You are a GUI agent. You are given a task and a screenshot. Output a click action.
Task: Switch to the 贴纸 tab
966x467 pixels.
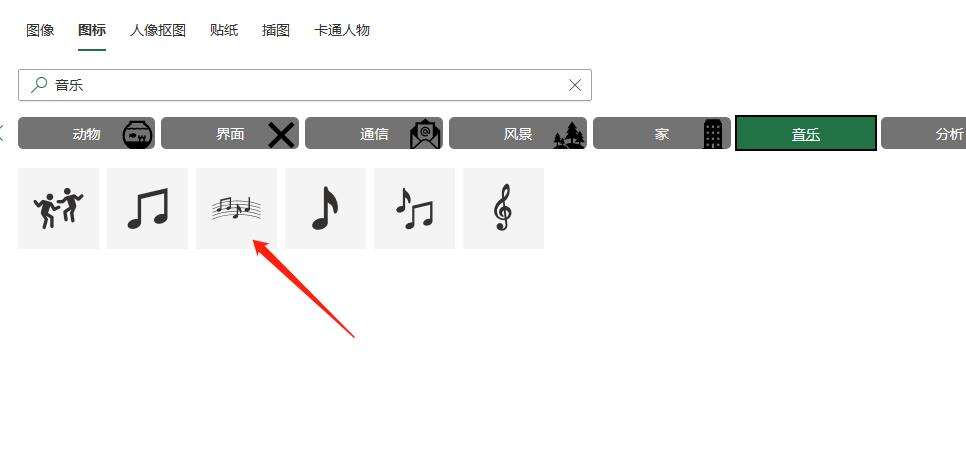coord(224,30)
